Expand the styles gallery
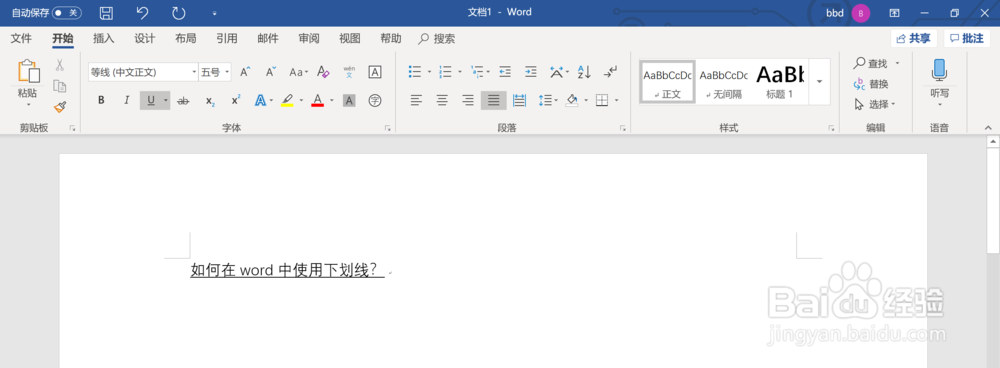The width and height of the screenshot is (1000, 368). click(819, 82)
